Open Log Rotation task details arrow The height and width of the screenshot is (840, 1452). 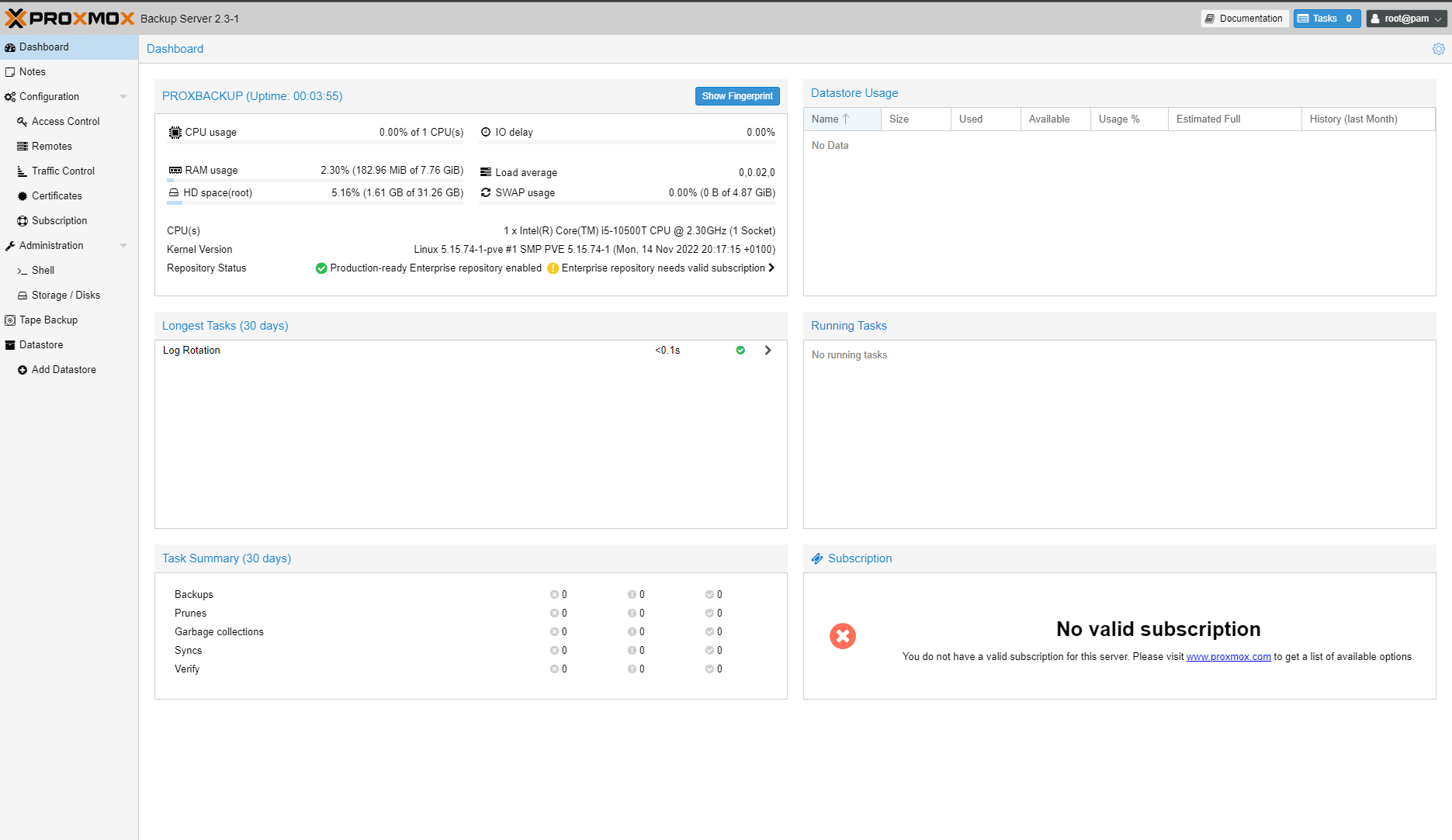pos(768,351)
